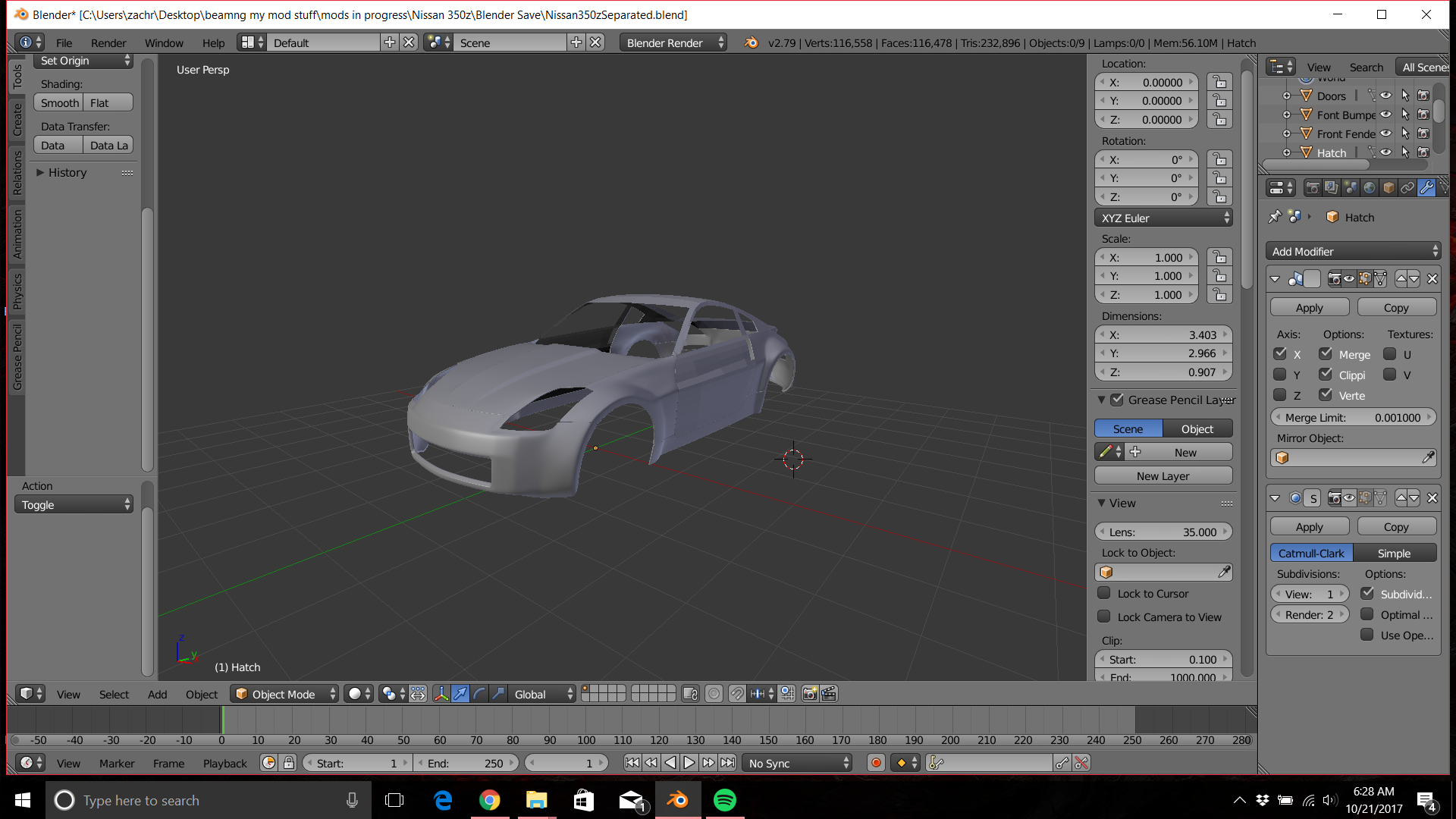Viewport: 1456px width, 819px height.
Task: Toggle visibility eye for Hatch object
Action: coord(1385,152)
